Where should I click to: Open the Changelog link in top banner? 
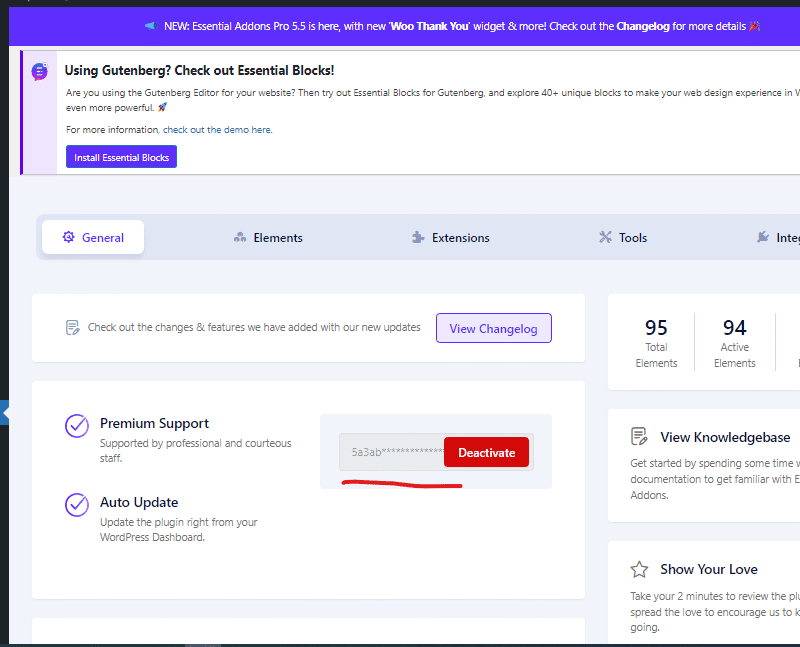pos(643,26)
